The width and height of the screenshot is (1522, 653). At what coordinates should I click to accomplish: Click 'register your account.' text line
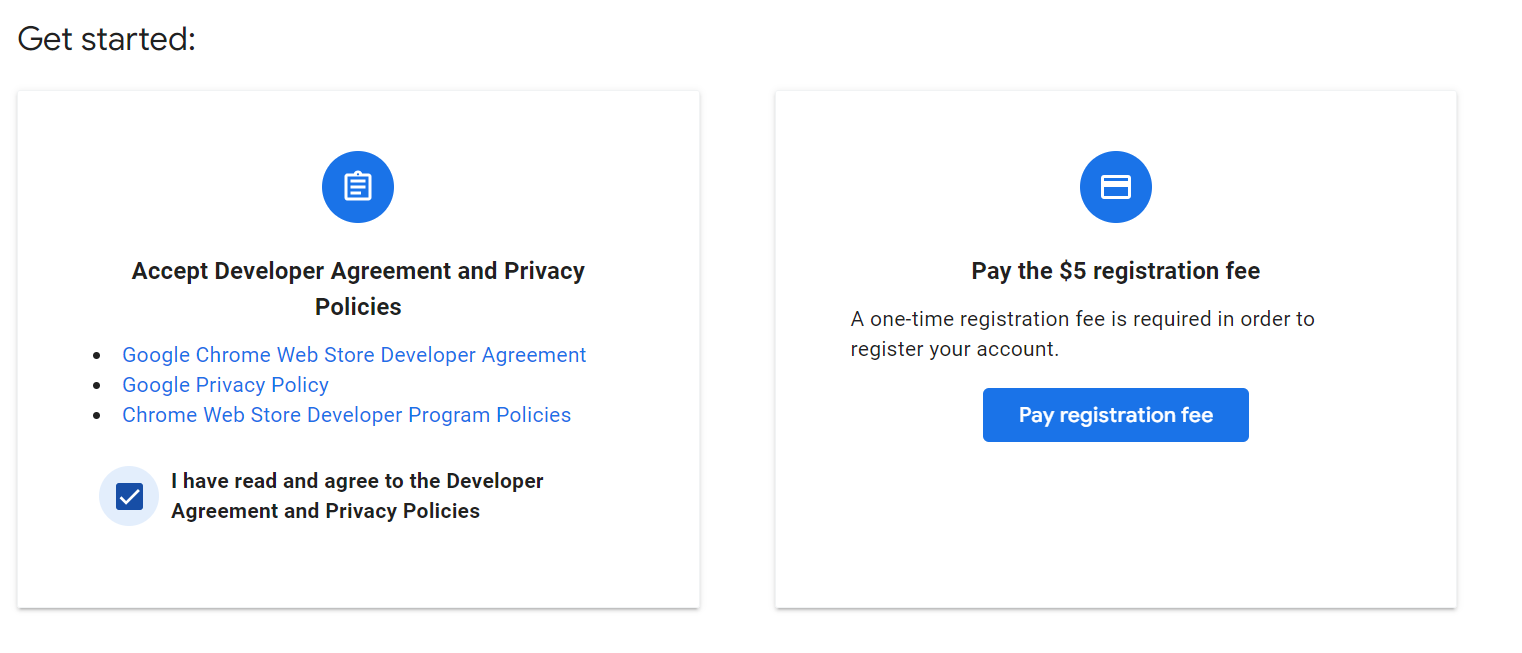(954, 349)
